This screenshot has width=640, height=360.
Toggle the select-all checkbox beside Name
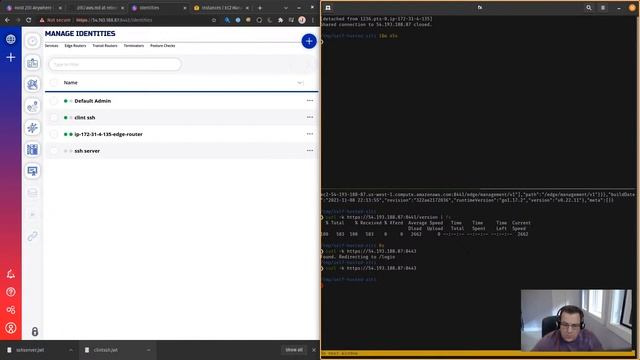click(x=54, y=82)
